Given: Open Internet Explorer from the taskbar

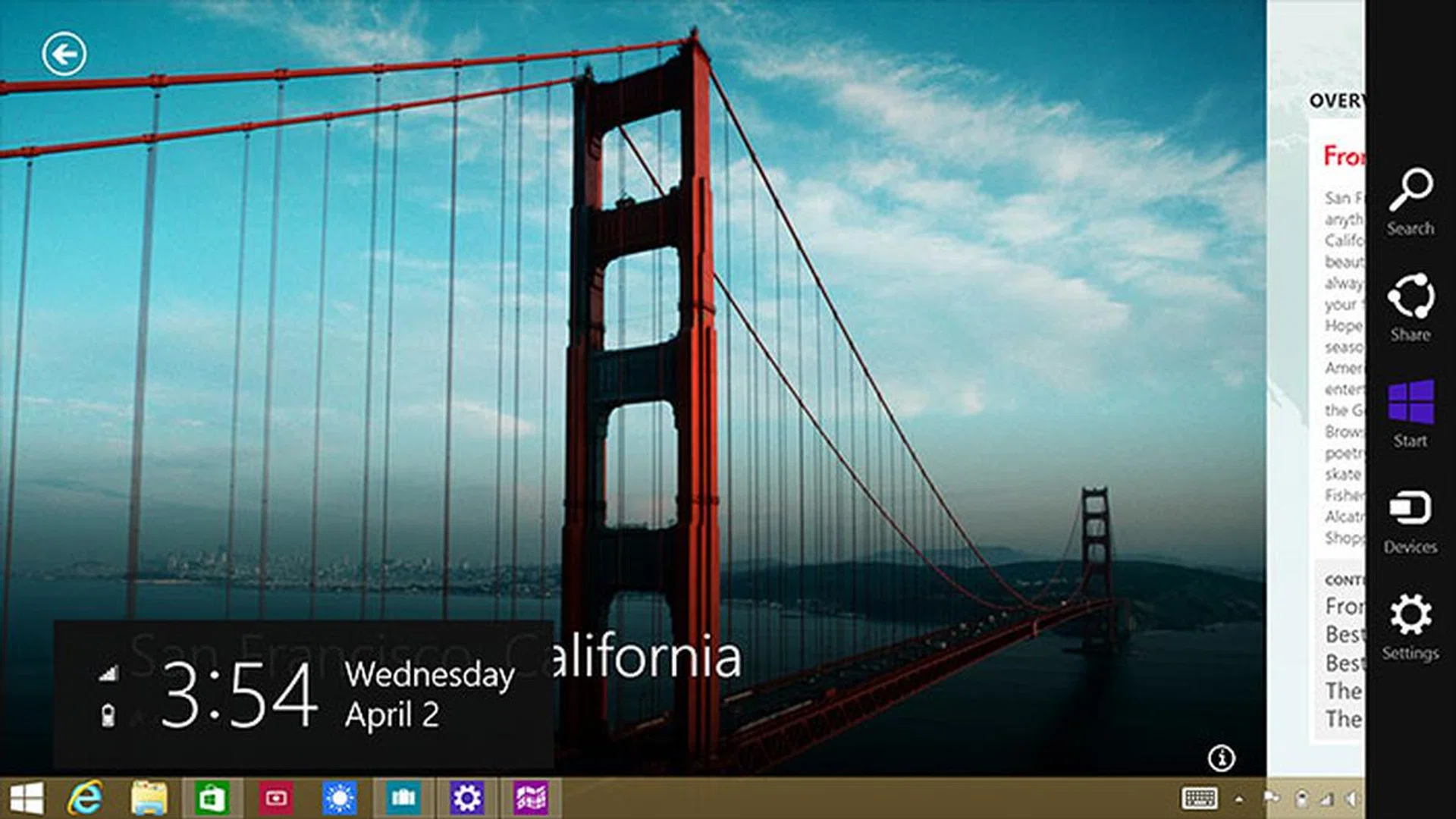Looking at the screenshot, I should 85,799.
